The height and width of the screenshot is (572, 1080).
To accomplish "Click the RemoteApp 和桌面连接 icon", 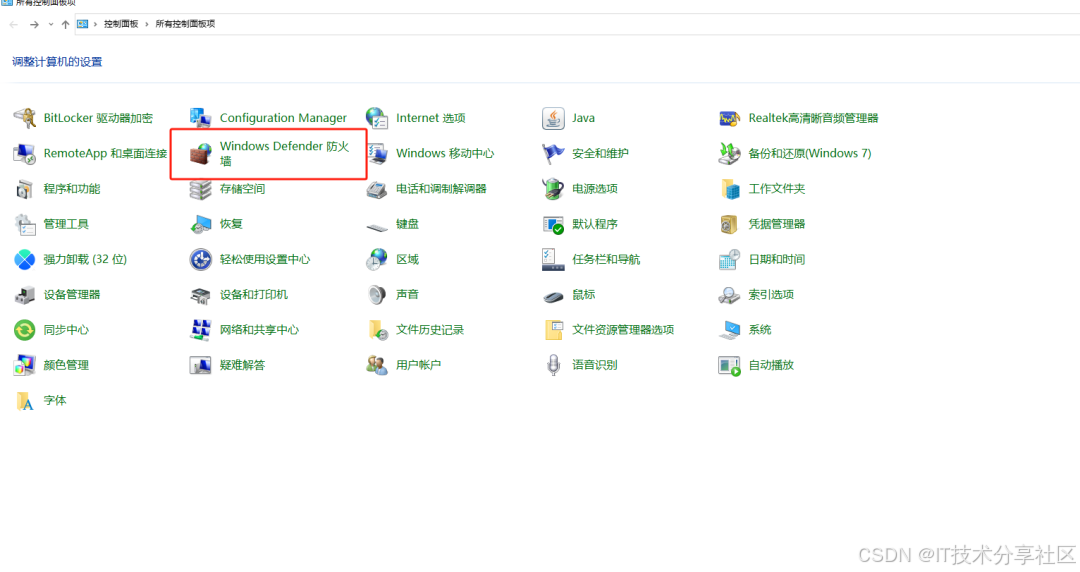I will point(25,153).
